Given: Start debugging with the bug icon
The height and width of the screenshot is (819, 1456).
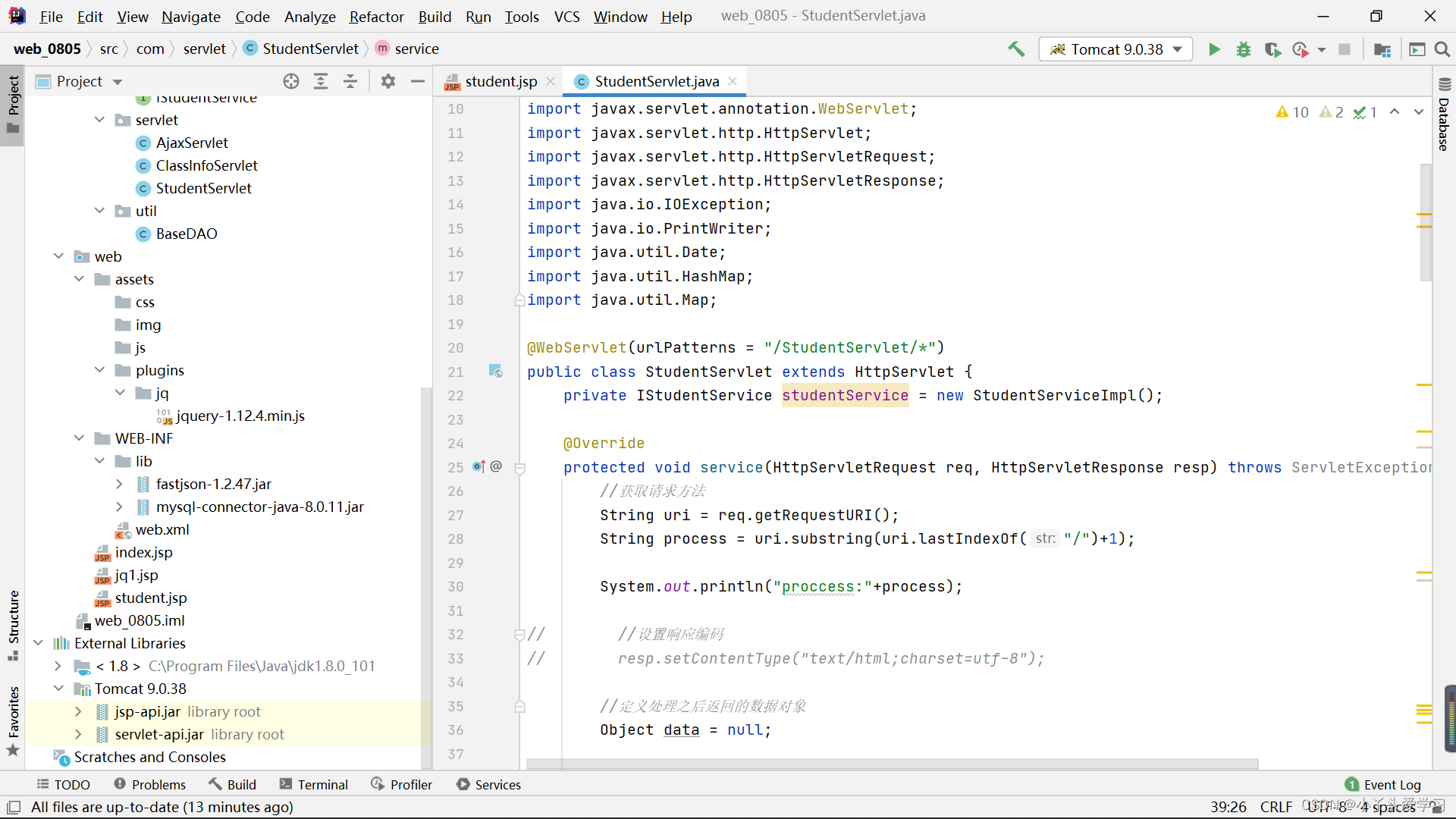Looking at the screenshot, I should [x=1244, y=49].
